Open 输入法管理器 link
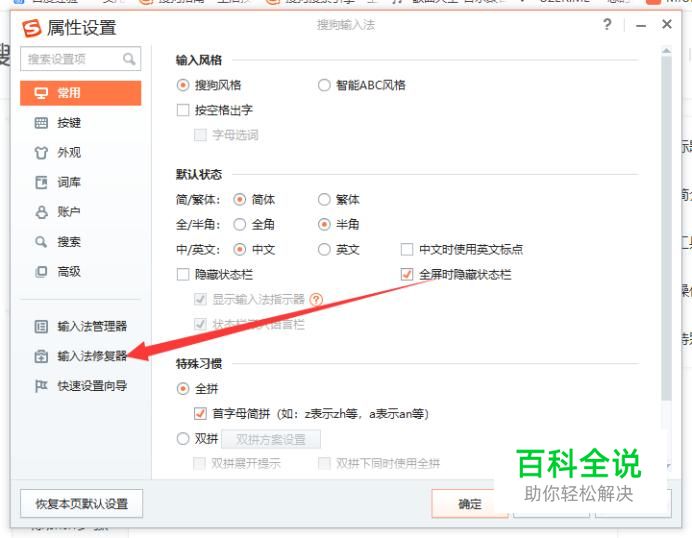Image resolution: width=692 pixels, height=538 pixels. 92,327
